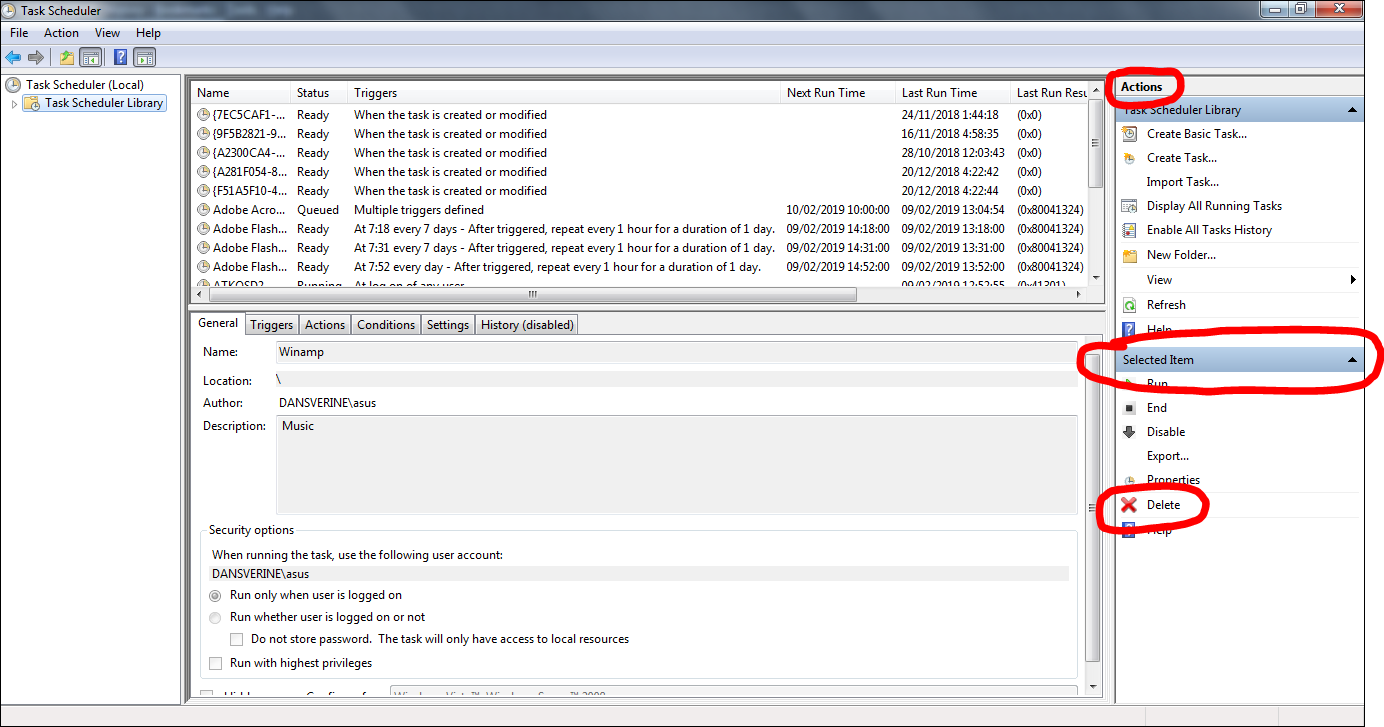
Task: Open the View submenu arrow in Actions
Action: [x=1354, y=280]
